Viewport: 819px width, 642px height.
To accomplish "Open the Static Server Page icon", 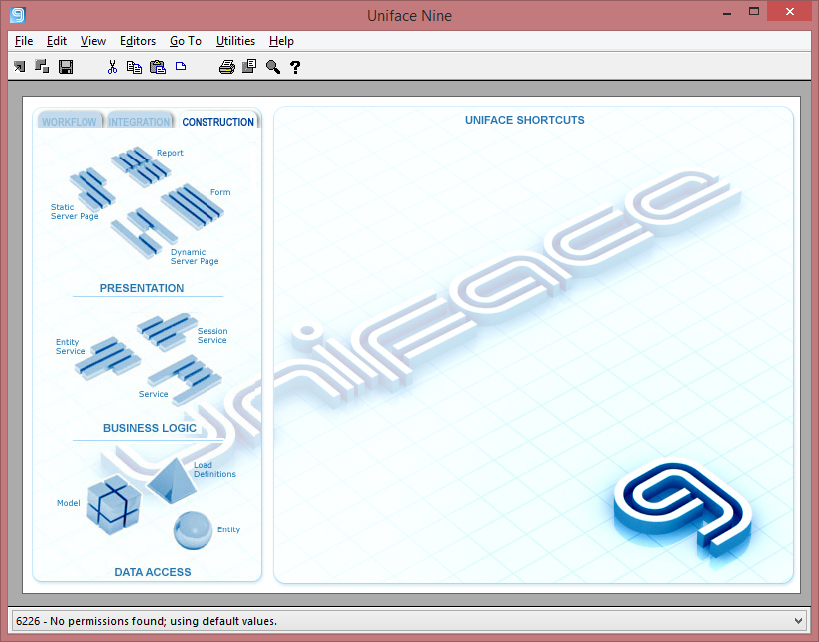I will click(x=93, y=188).
